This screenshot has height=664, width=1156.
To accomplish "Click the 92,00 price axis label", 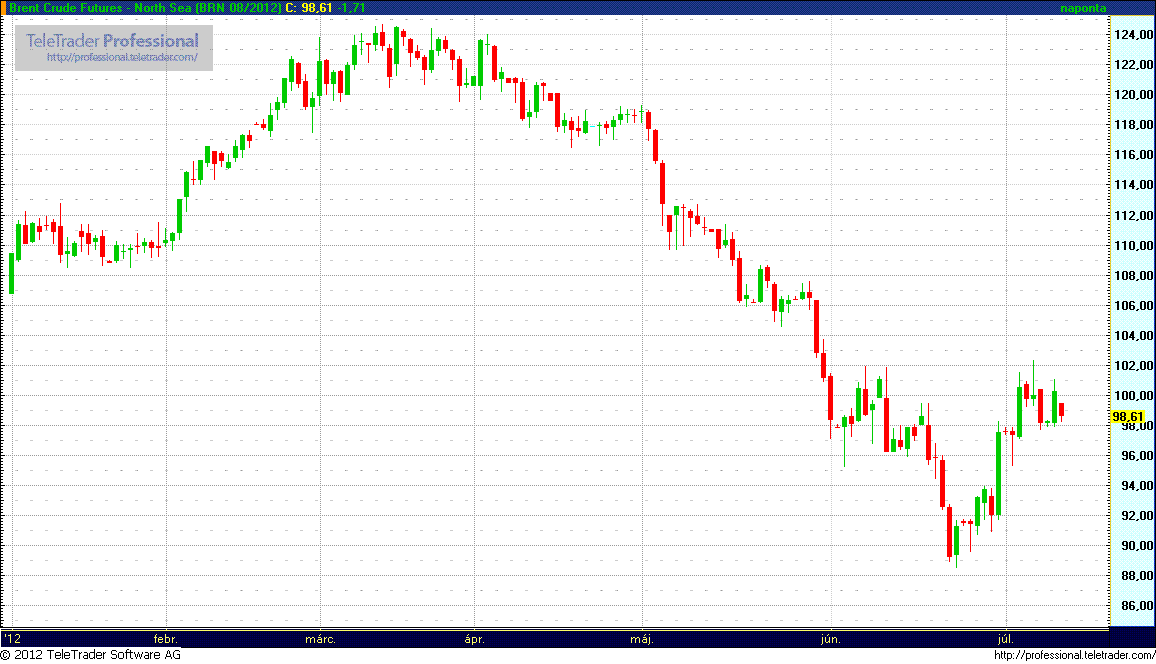I will tap(1137, 517).
